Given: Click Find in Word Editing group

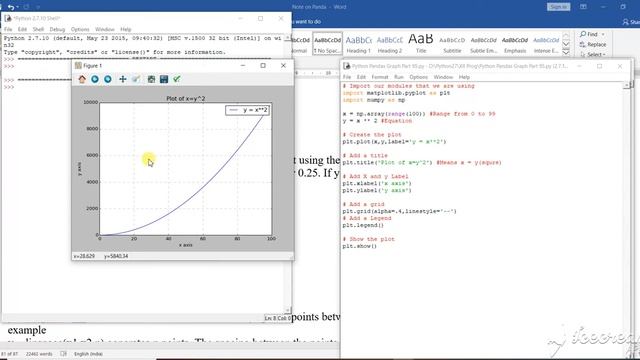Looking at the screenshot, I should point(589,34).
